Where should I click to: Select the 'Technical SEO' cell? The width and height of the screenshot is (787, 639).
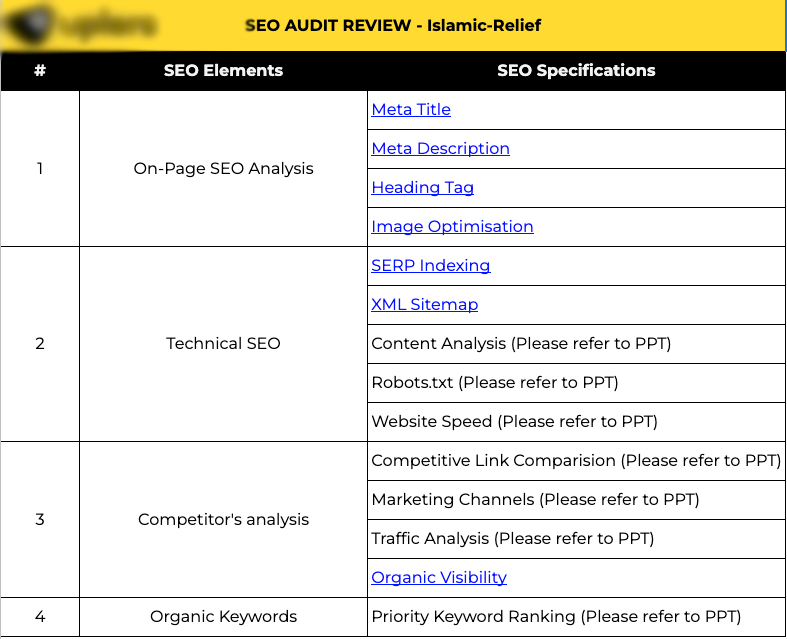coord(223,344)
